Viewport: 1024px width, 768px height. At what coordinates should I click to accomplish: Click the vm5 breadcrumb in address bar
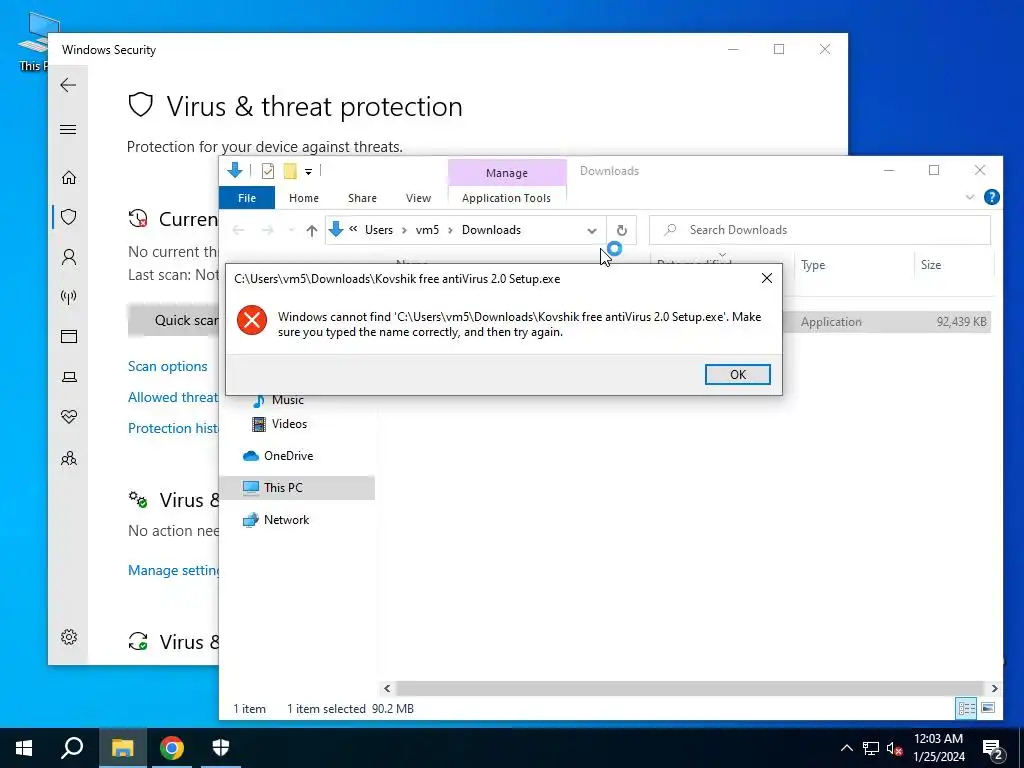click(x=427, y=230)
